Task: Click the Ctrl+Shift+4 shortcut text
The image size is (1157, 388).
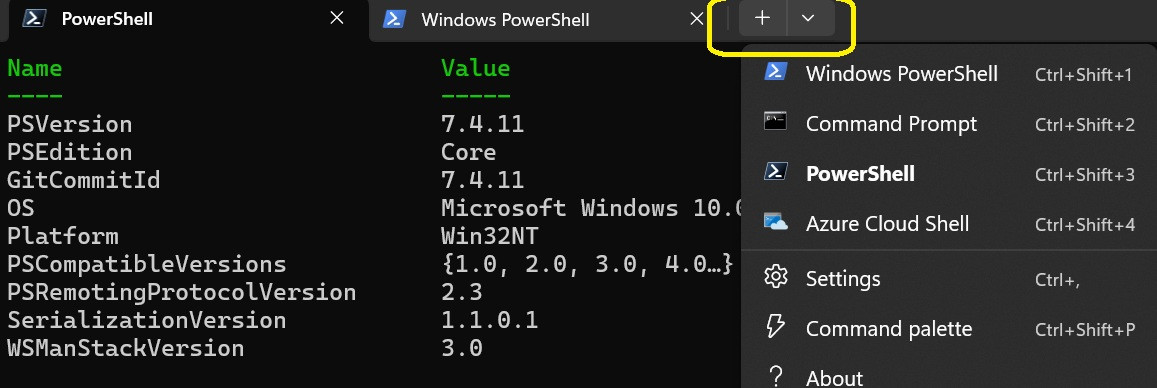Action: pos(1085,225)
